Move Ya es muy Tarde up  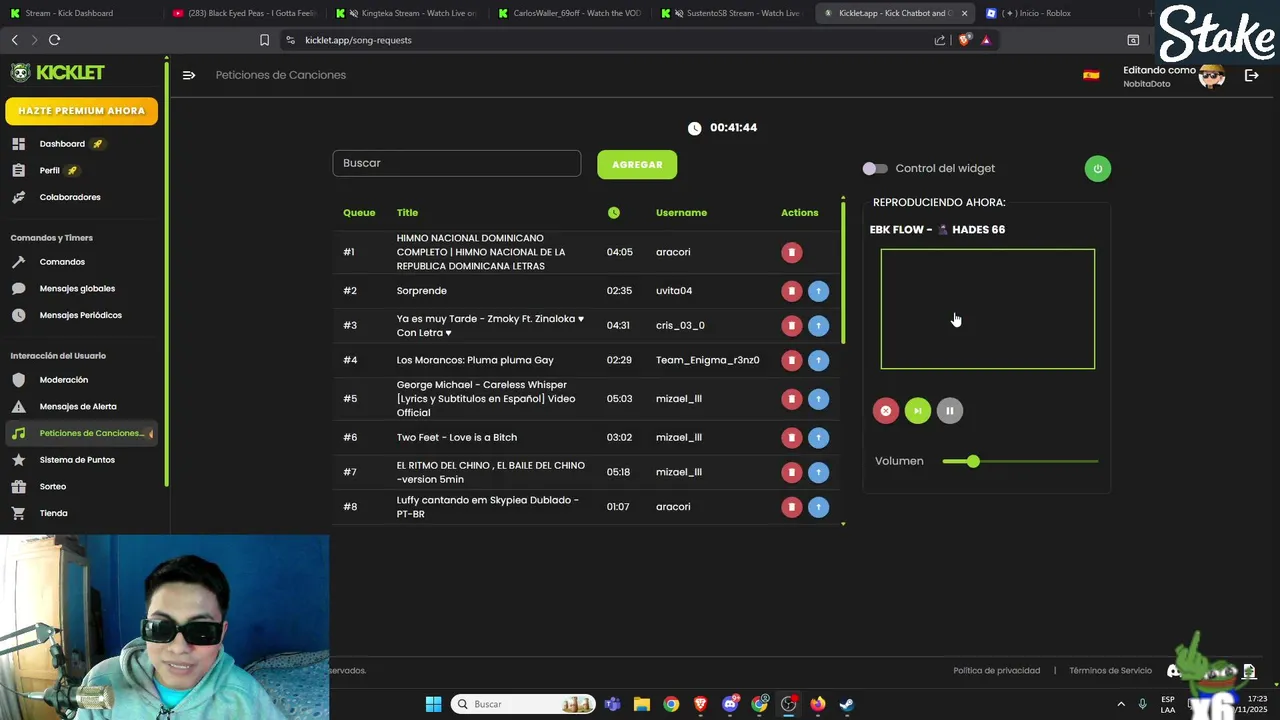818,326
